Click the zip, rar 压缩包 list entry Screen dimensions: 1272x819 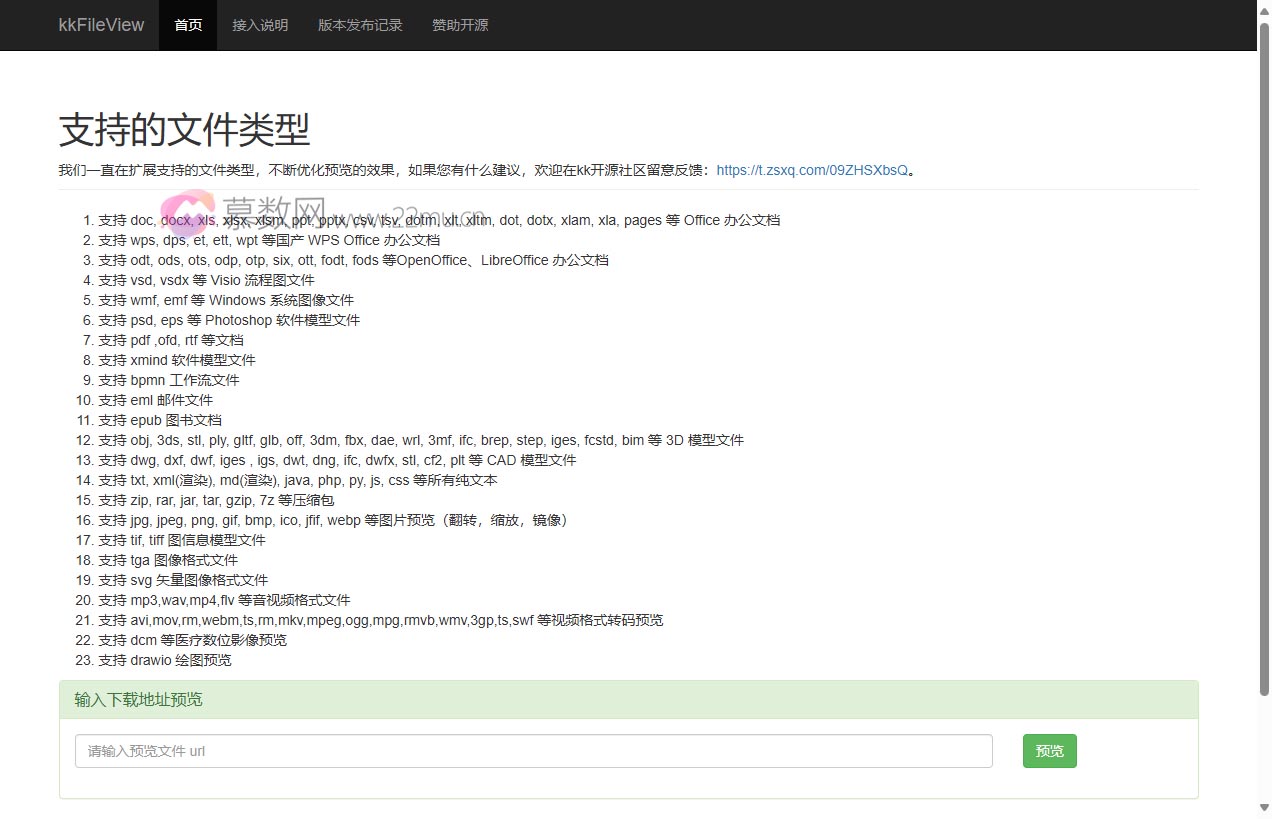(x=216, y=500)
